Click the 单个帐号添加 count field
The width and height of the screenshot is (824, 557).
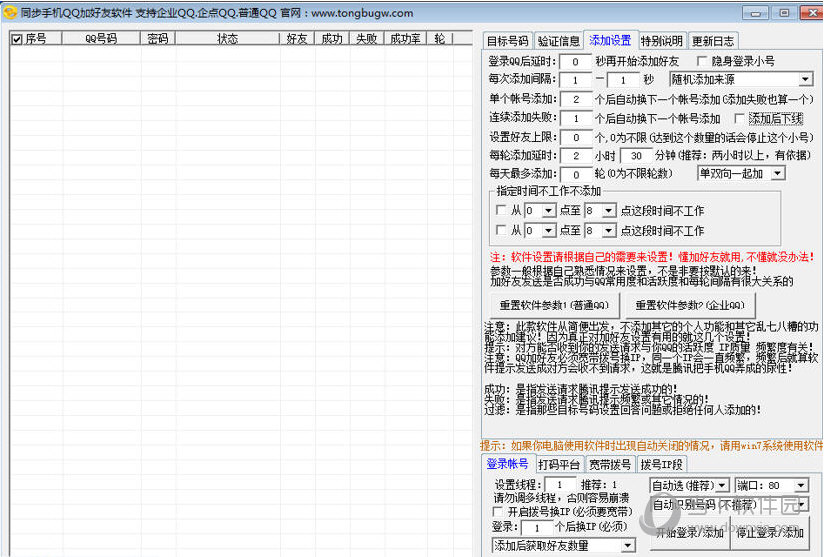[x=576, y=99]
